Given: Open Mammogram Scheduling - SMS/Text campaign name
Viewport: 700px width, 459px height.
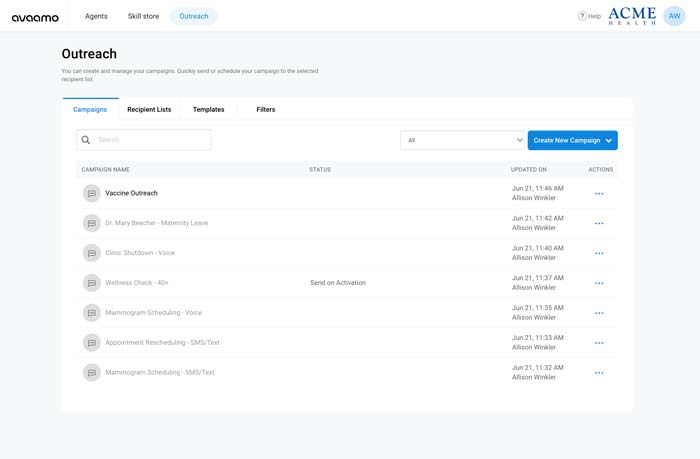Looking at the screenshot, I should (160, 372).
